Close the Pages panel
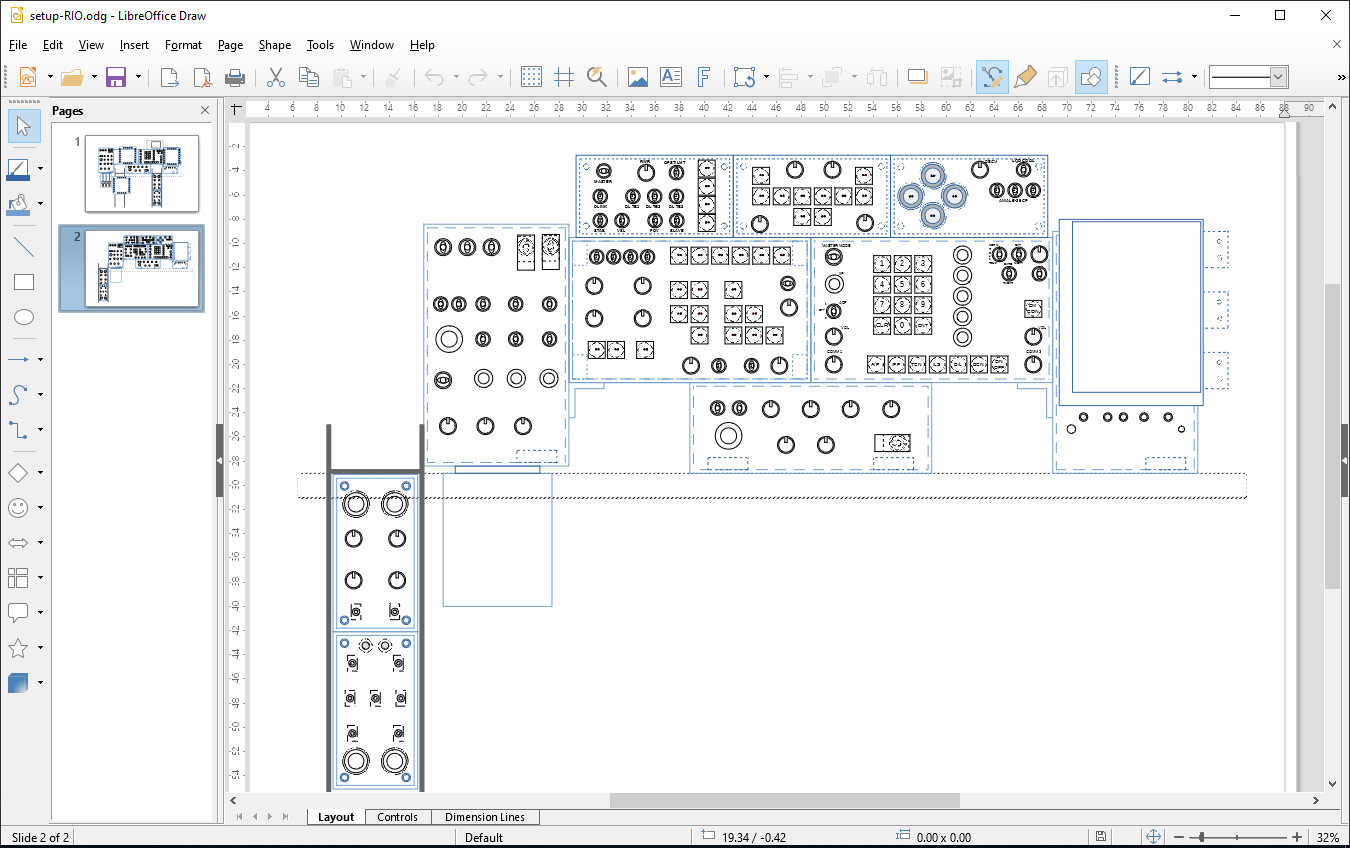The height and width of the screenshot is (848, 1350). coord(205,111)
